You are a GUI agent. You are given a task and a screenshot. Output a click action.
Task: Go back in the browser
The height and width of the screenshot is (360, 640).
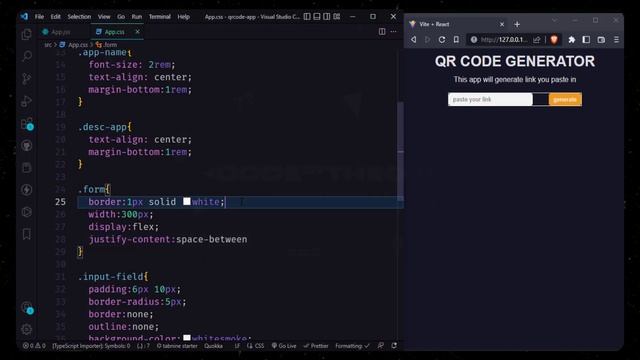pos(413,40)
